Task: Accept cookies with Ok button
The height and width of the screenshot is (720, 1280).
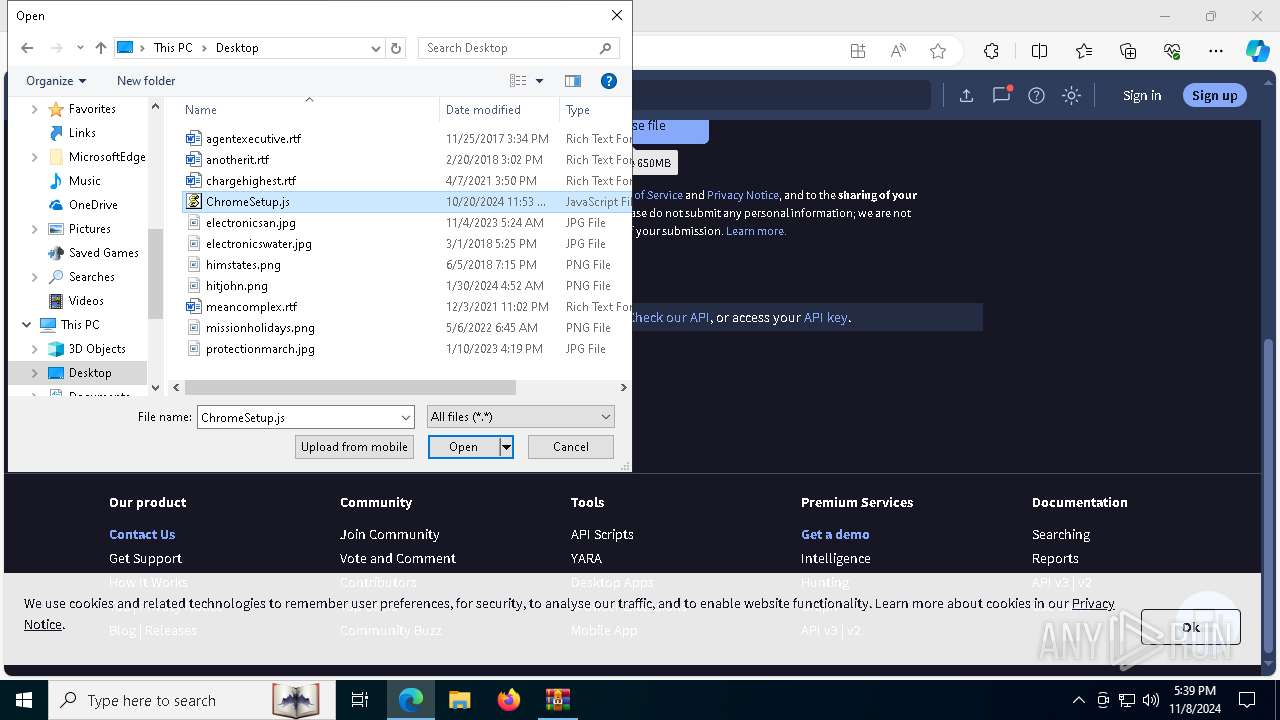Action: click(x=1191, y=627)
